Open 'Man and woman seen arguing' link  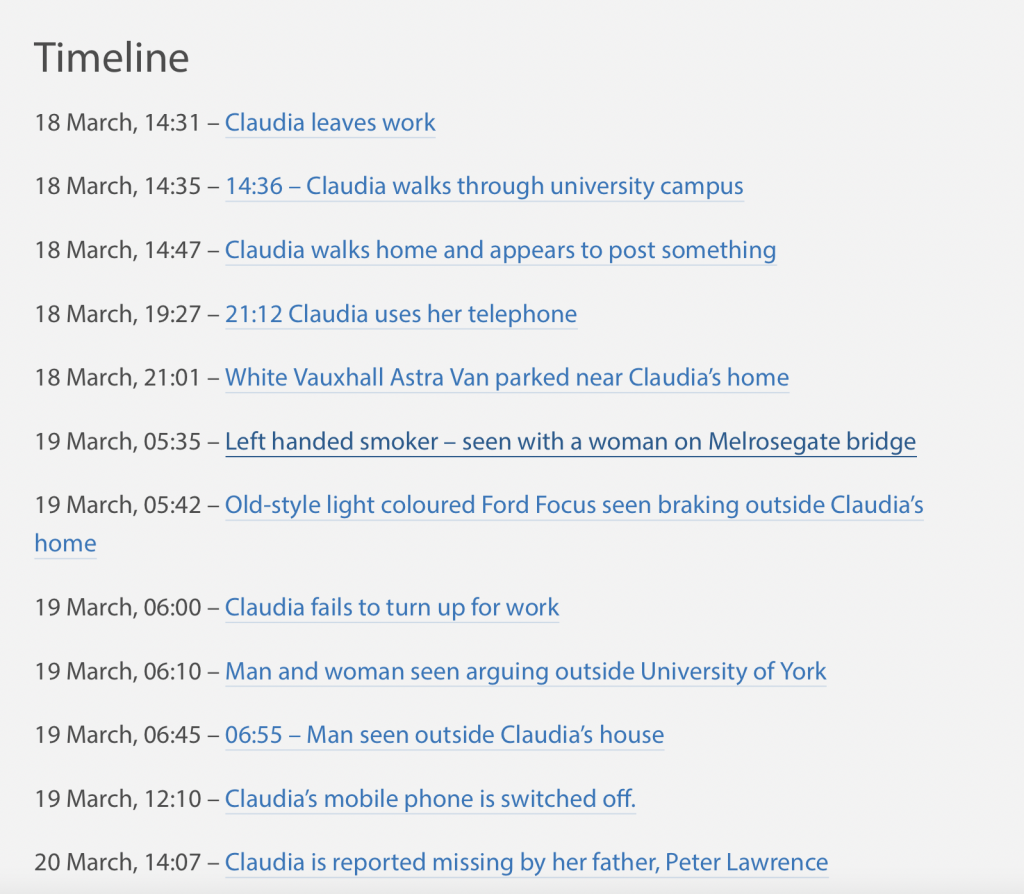tap(526, 672)
